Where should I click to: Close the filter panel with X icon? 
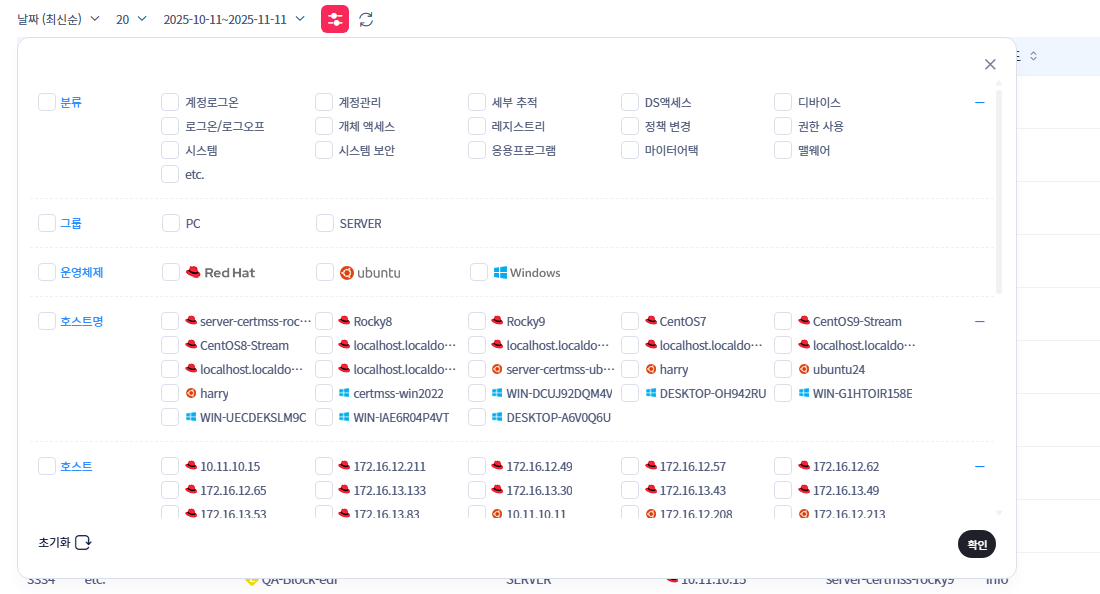pyautogui.click(x=990, y=64)
